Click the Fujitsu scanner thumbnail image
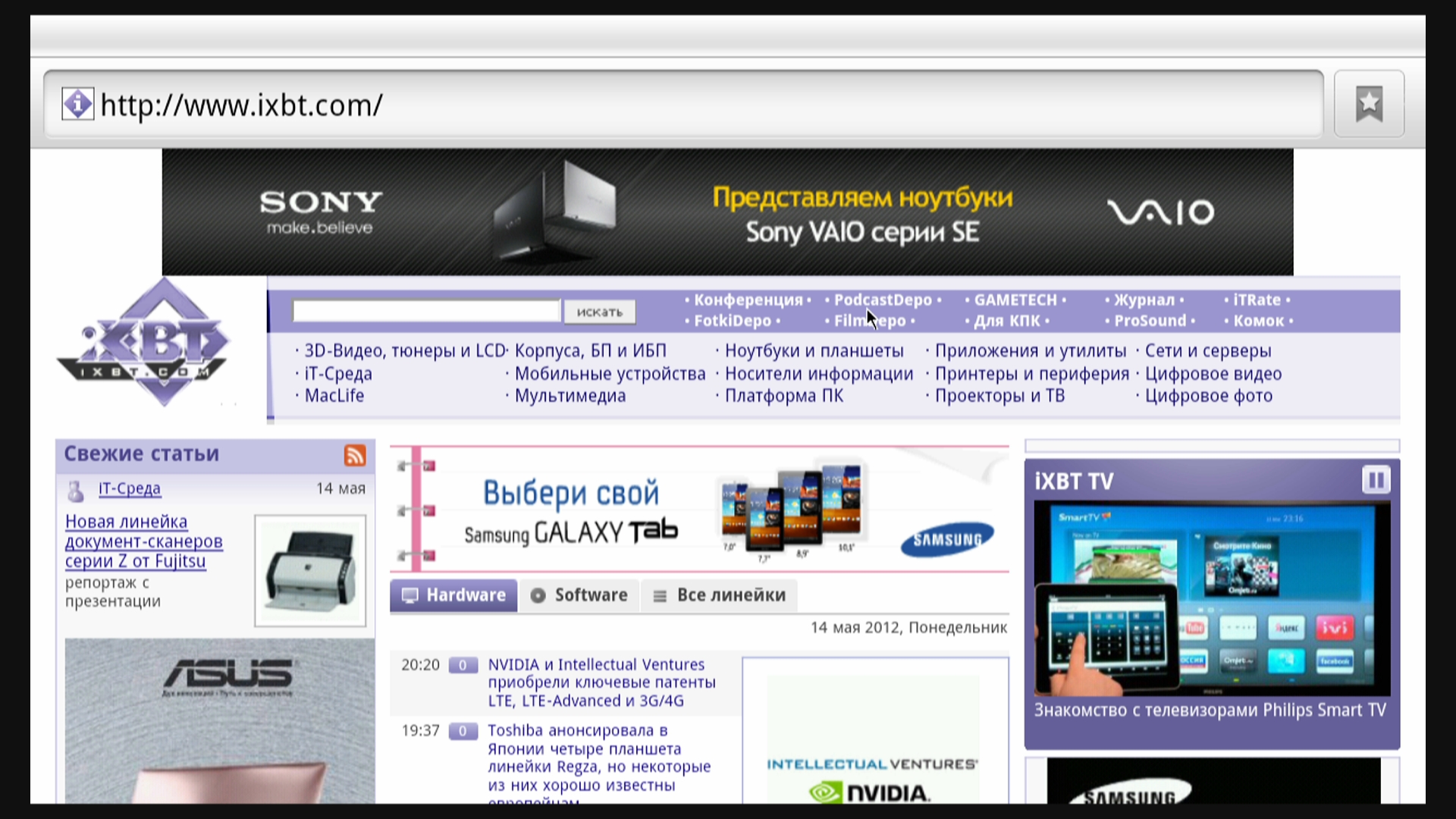 click(x=310, y=570)
